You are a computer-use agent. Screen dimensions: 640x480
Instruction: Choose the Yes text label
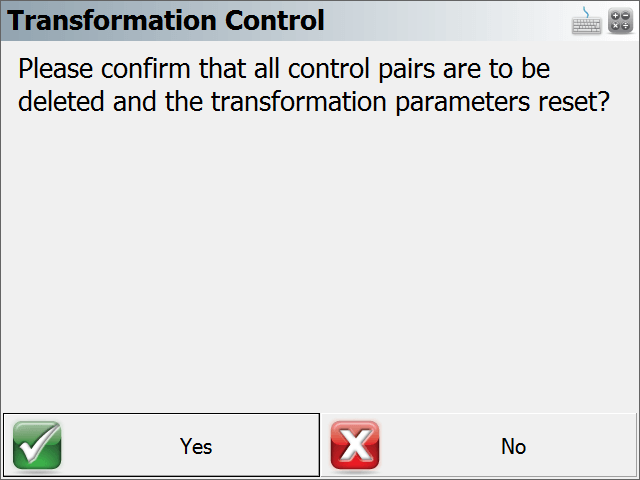tap(196, 446)
